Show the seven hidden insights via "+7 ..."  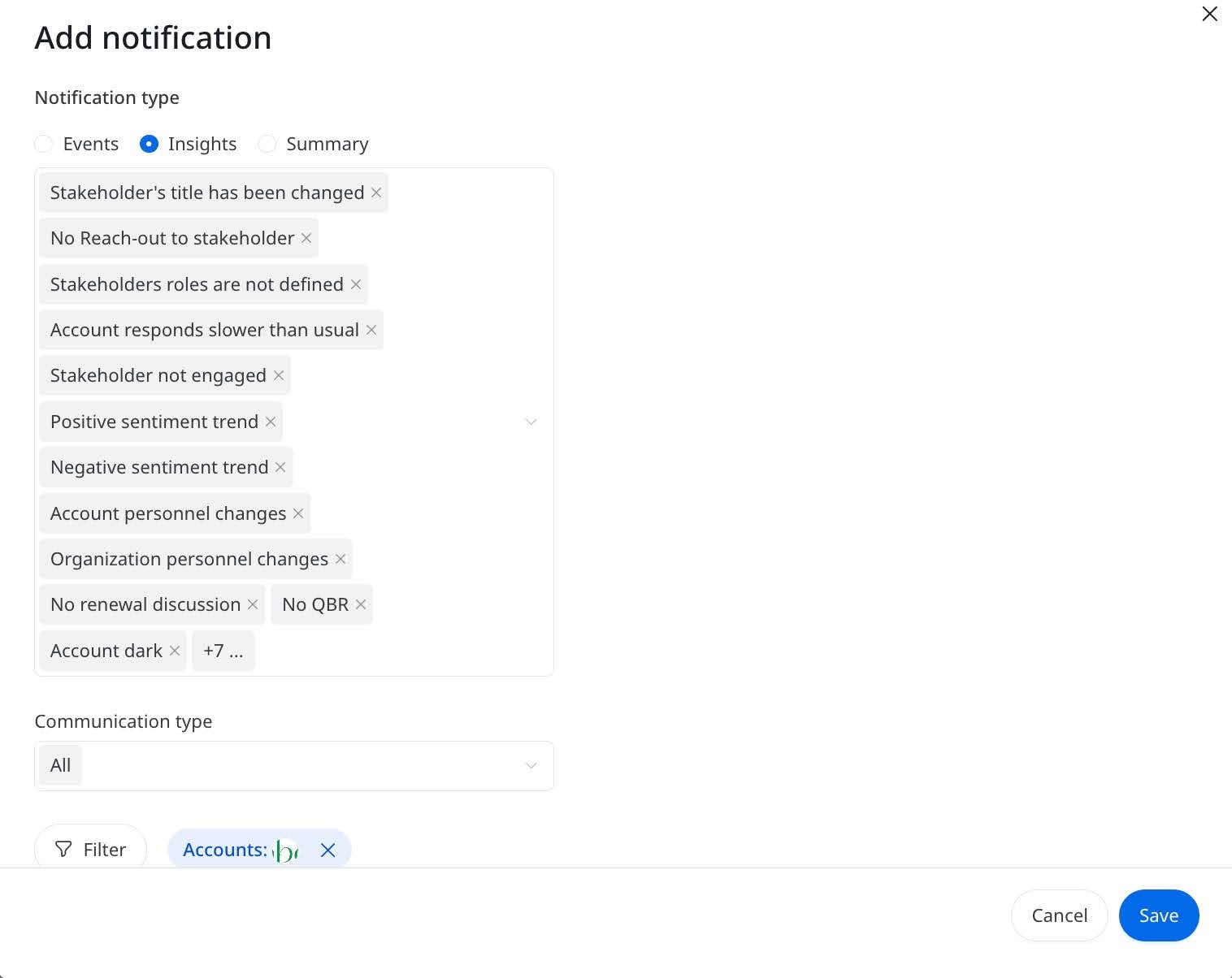223,651
